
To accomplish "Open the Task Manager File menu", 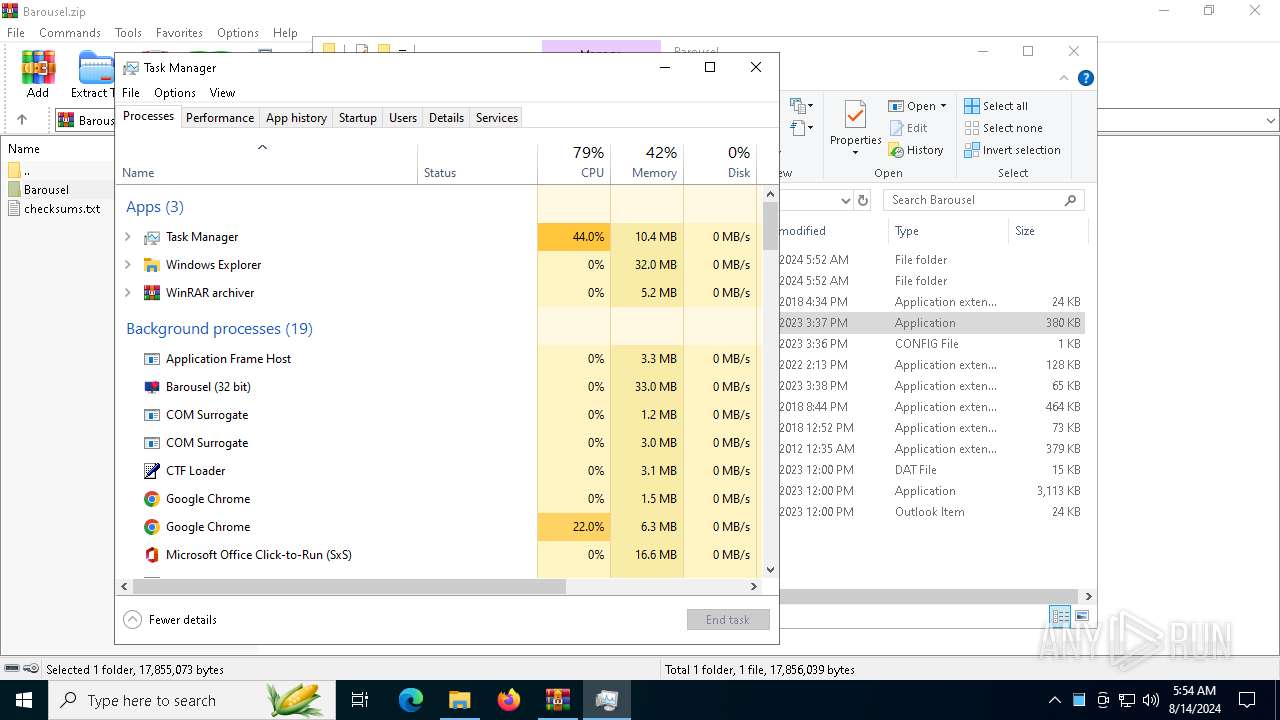I will click(x=131, y=93).
